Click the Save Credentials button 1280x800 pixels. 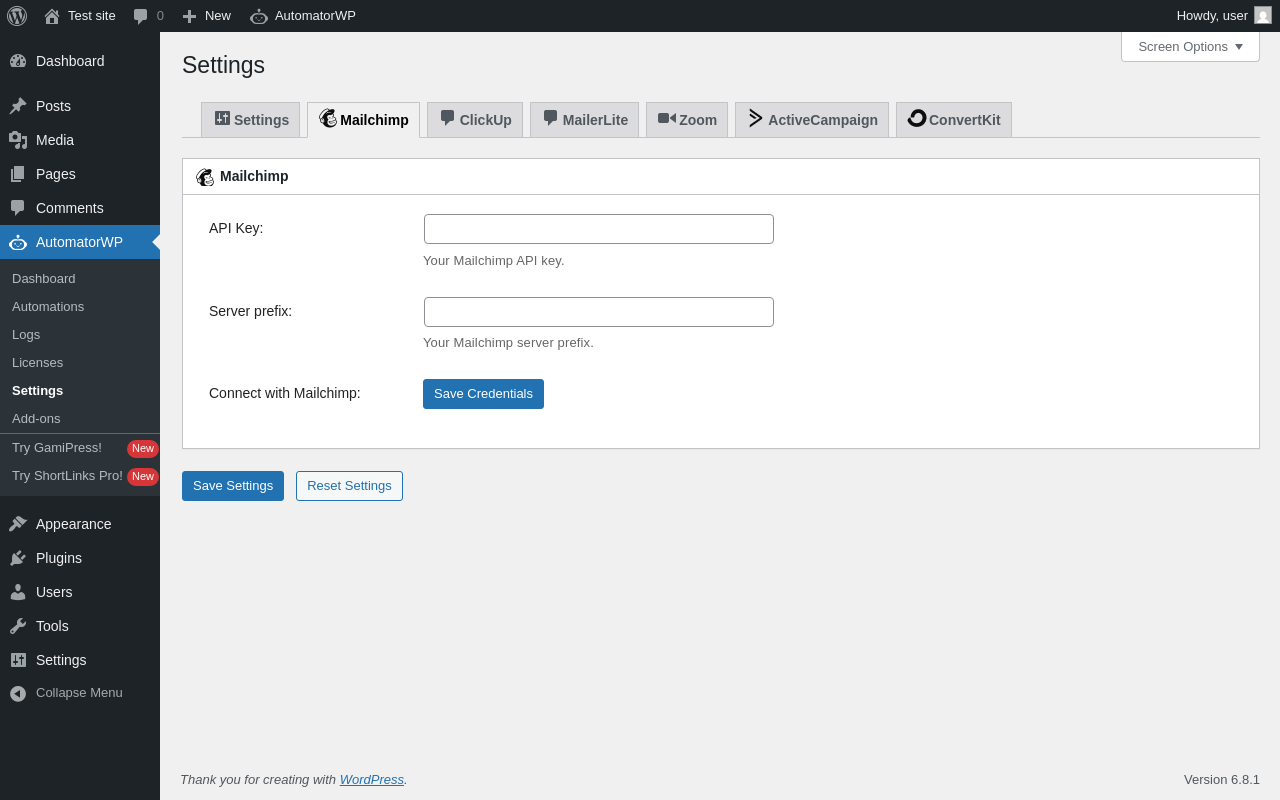483,394
